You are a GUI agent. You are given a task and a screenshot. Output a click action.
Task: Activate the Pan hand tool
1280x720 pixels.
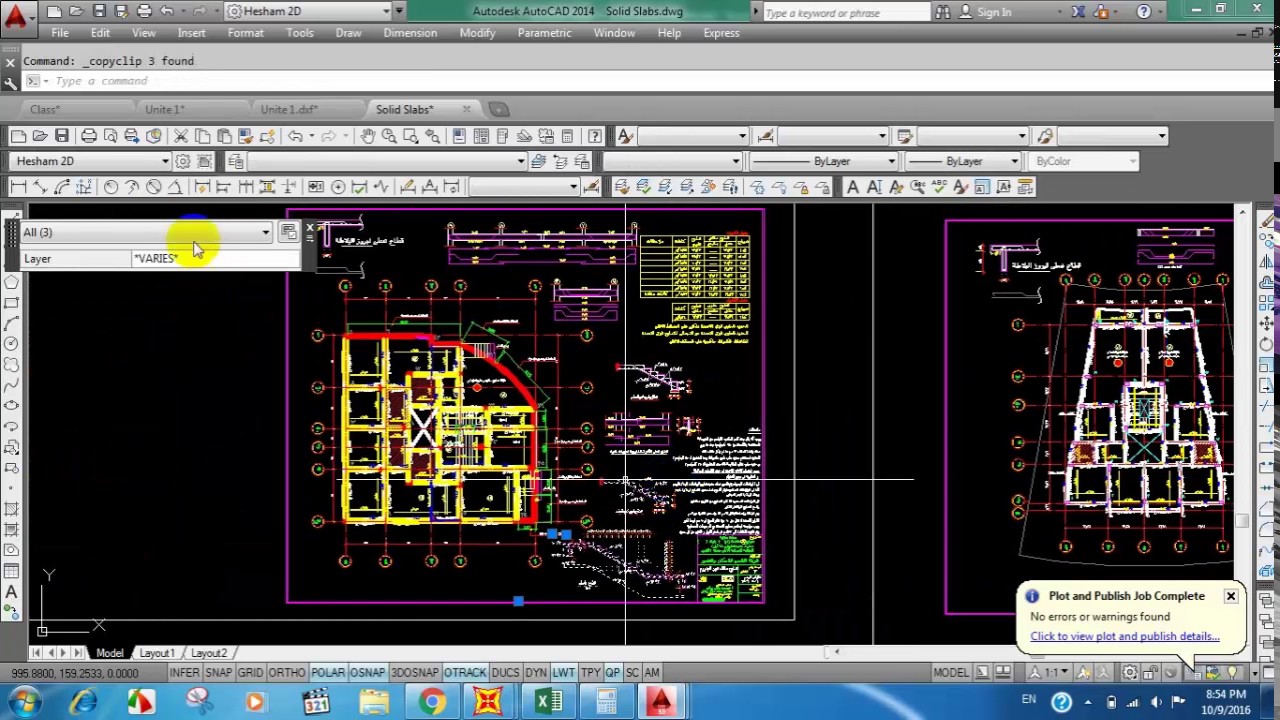[x=368, y=136]
